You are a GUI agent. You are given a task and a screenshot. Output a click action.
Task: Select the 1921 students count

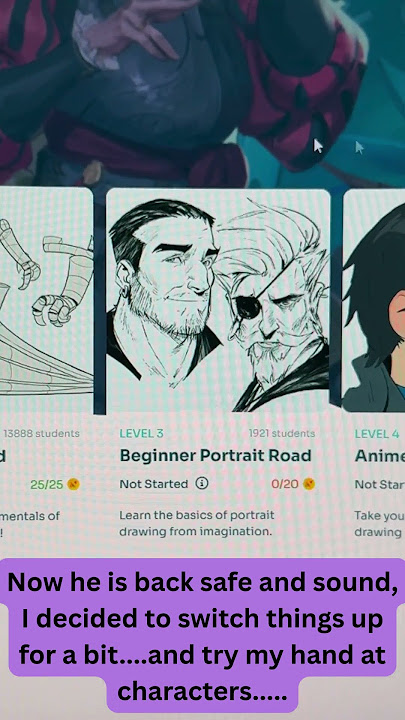[282, 433]
